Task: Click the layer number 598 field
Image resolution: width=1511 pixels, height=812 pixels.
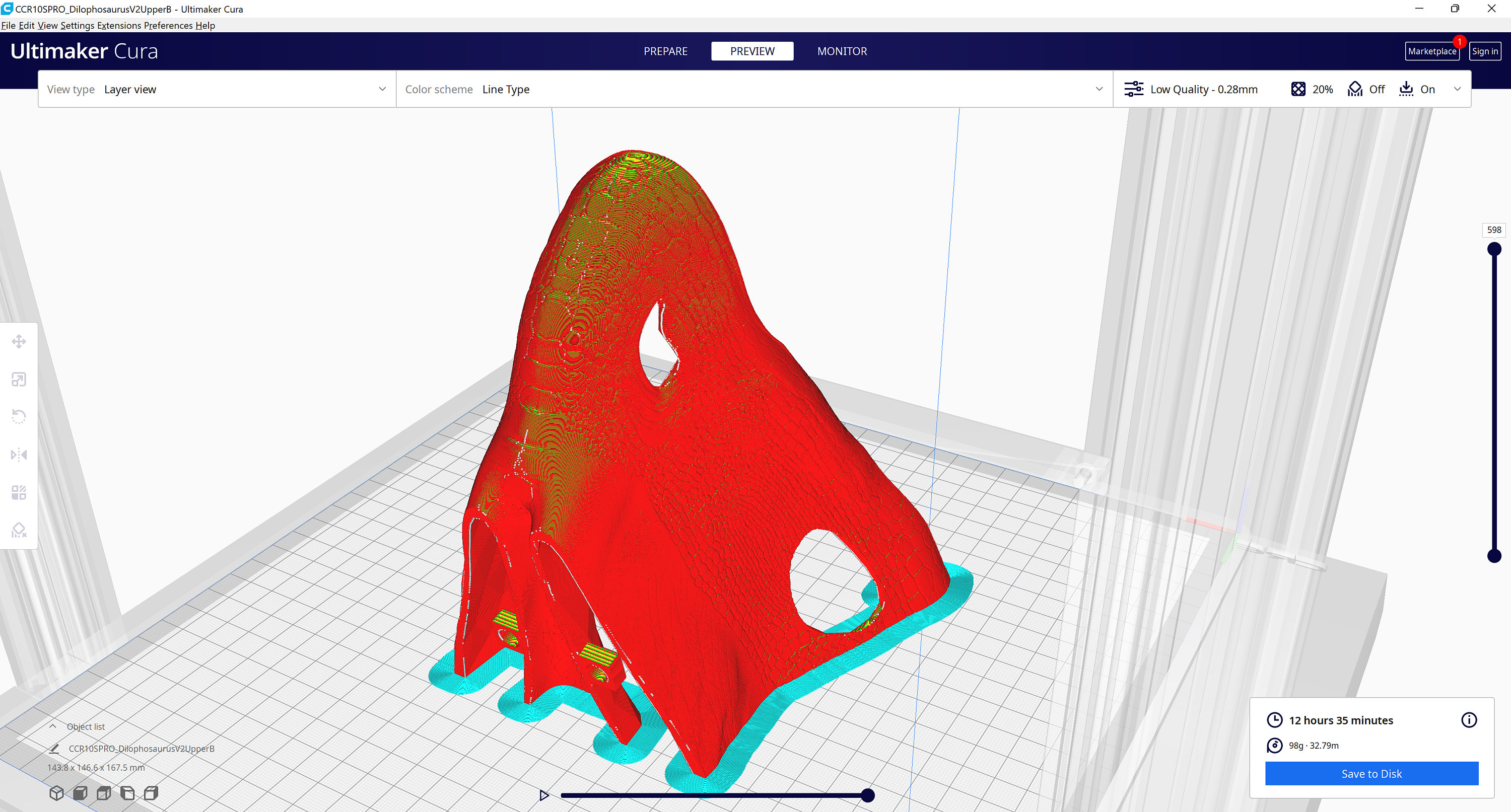Action: tap(1494, 230)
